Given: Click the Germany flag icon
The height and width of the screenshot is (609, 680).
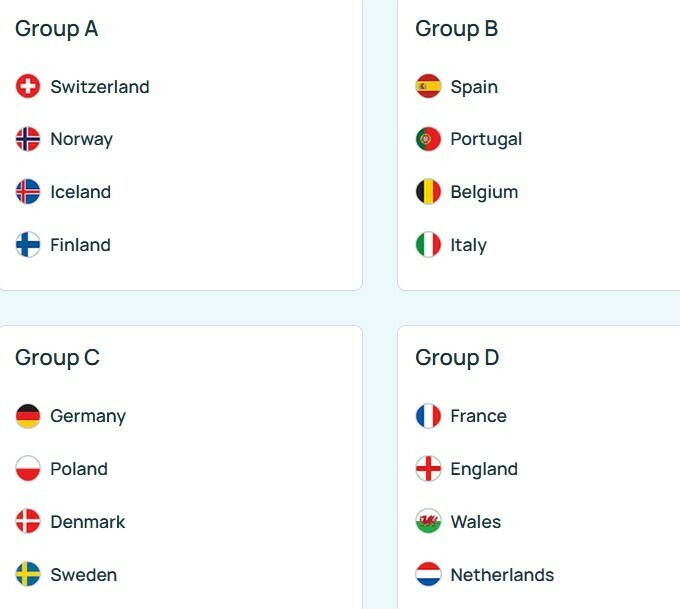Looking at the screenshot, I should [x=28, y=416].
